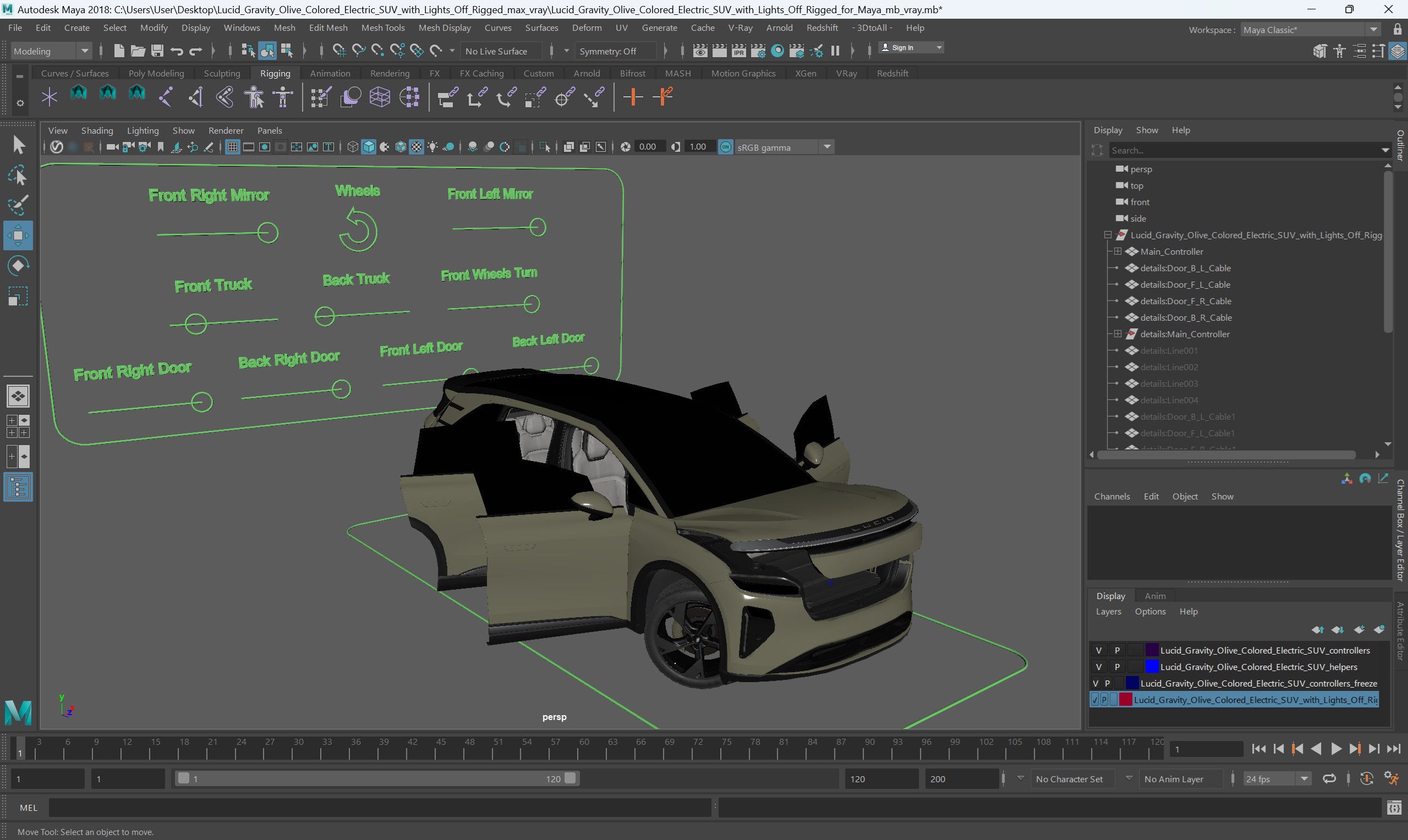Choose the Paint selection tool
1408x840 pixels.
pyautogui.click(x=18, y=206)
